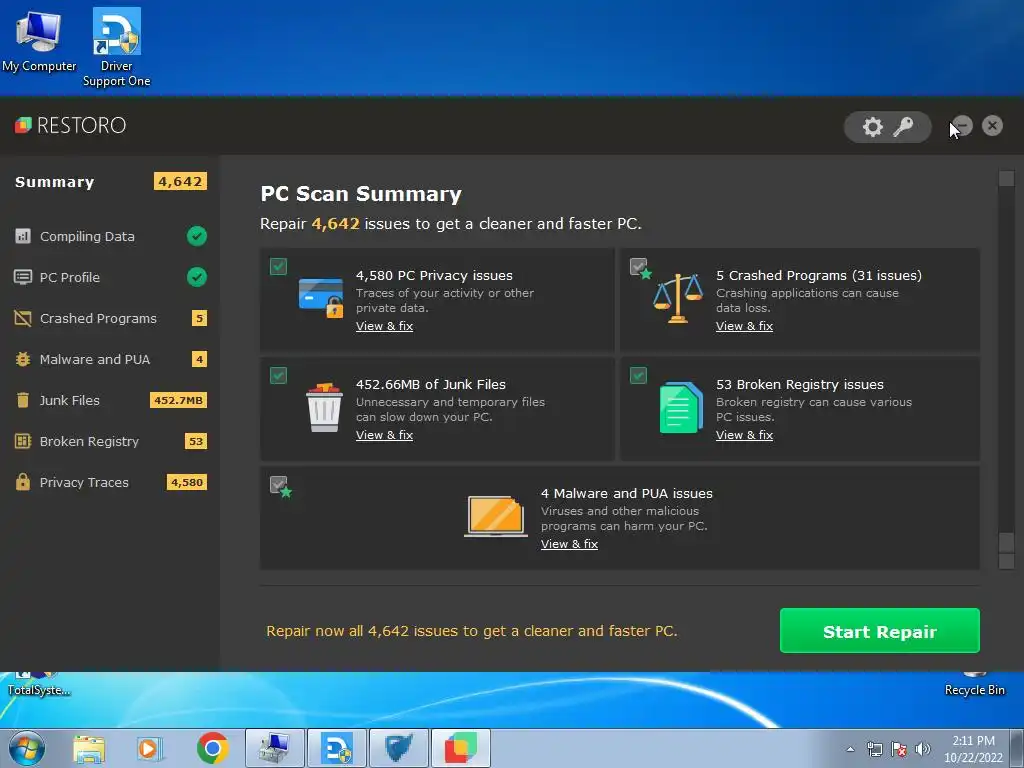This screenshot has height=768, width=1024.
Task: Click the Privacy Traces lock icon
Action: click(23, 482)
